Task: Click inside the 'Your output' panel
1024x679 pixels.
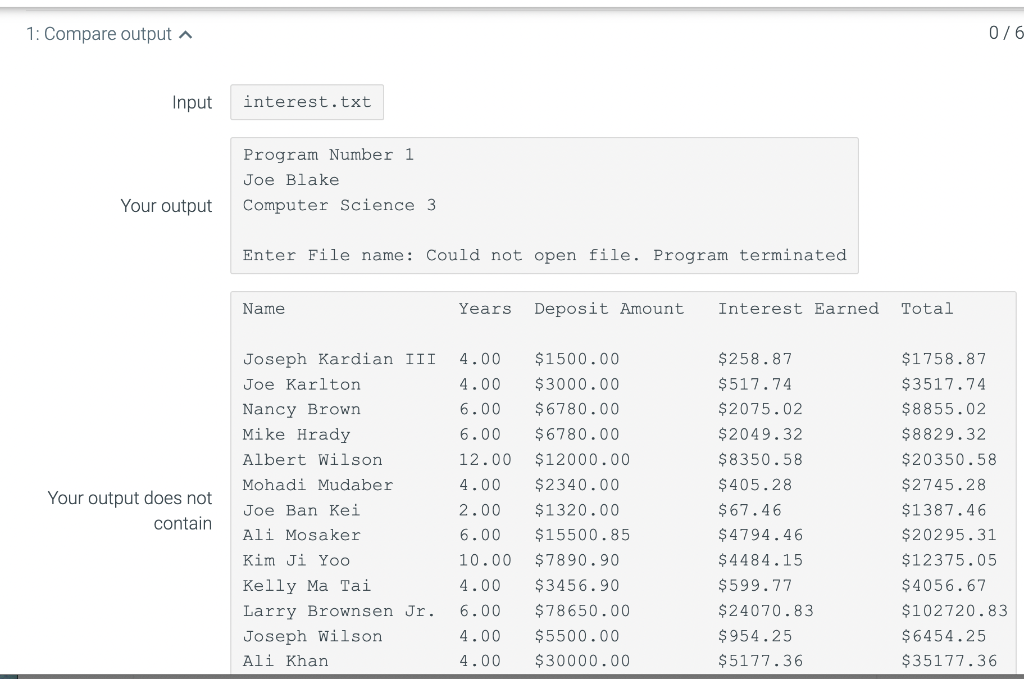Action: [x=544, y=205]
